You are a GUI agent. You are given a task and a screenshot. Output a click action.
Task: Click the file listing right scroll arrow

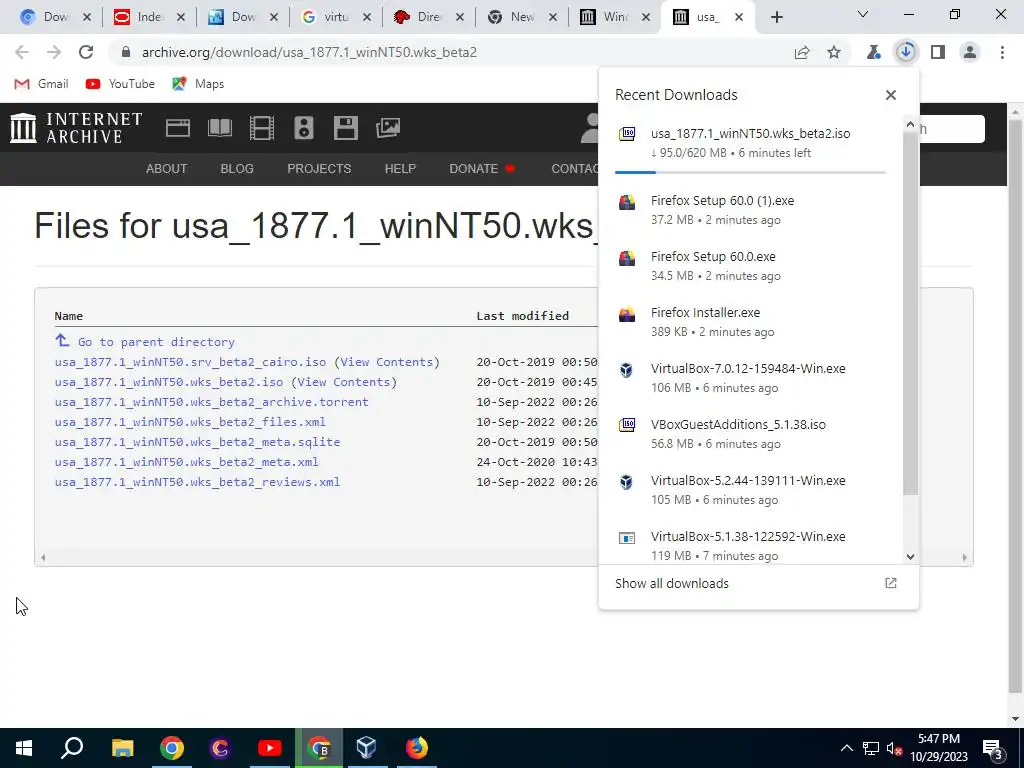tap(964, 557)
